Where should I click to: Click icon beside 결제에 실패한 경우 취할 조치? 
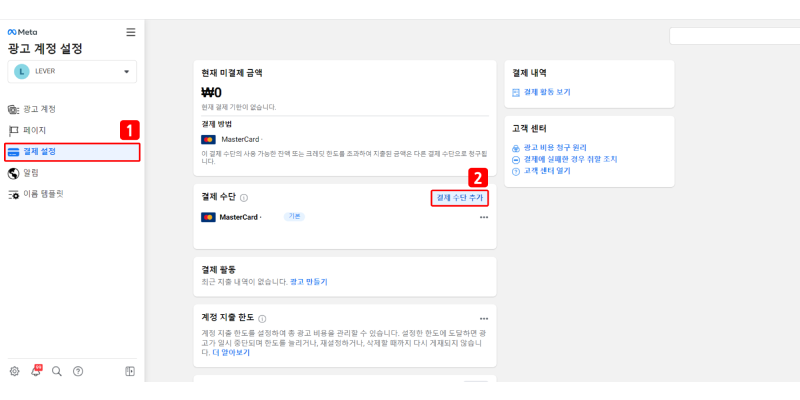[x=516, y=160]
